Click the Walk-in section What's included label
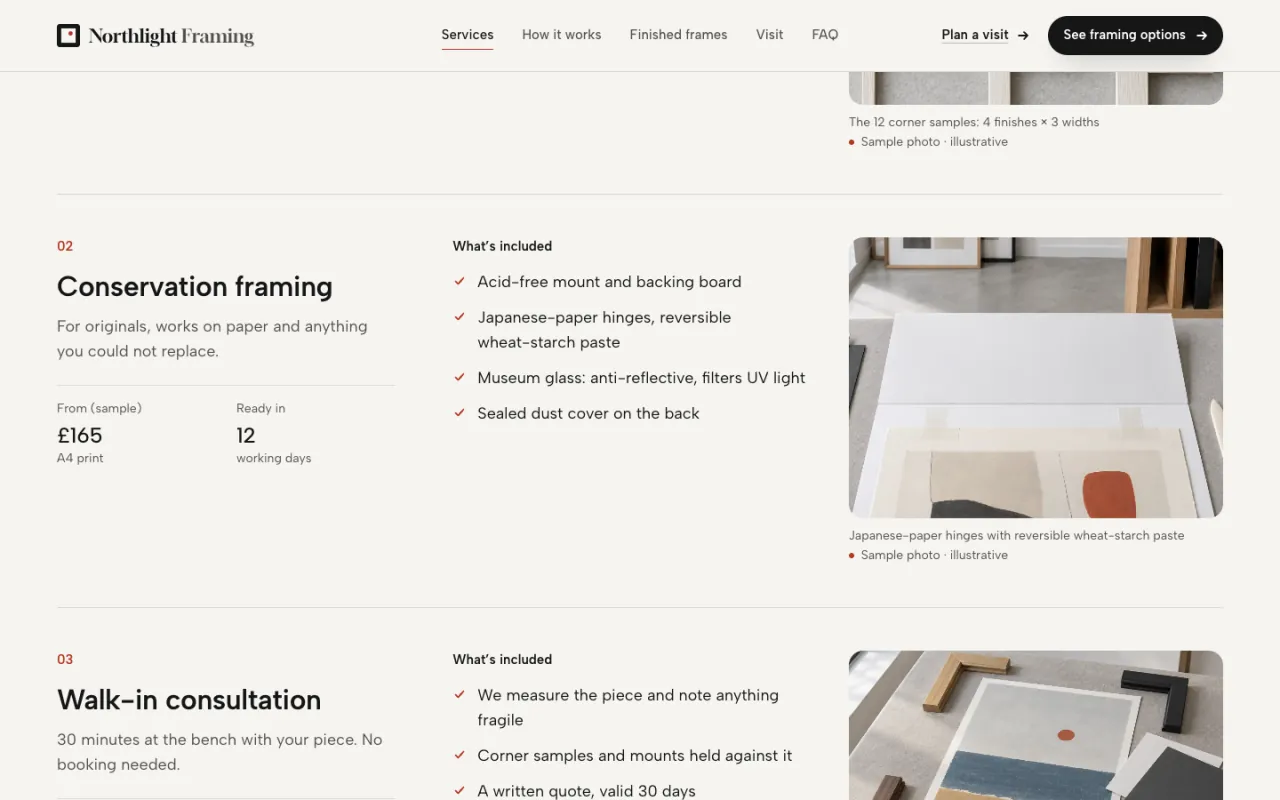 point(502,659)
